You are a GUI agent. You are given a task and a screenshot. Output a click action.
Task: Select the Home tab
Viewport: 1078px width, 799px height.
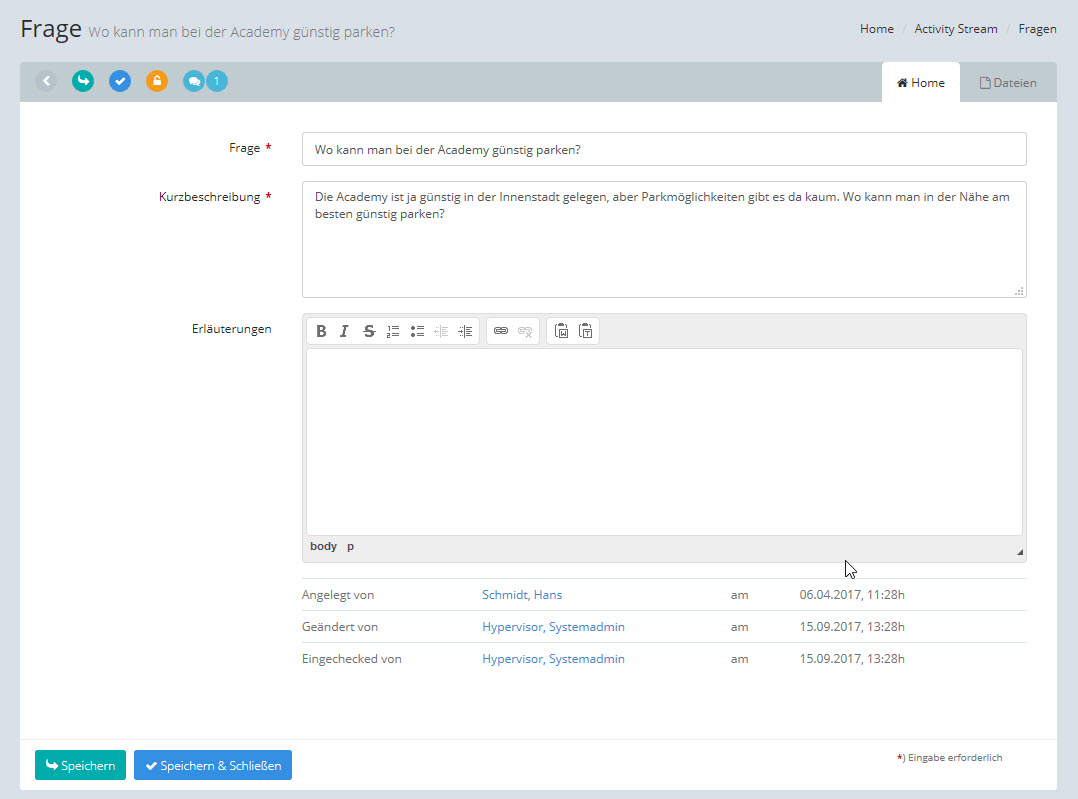coord(920,83)
